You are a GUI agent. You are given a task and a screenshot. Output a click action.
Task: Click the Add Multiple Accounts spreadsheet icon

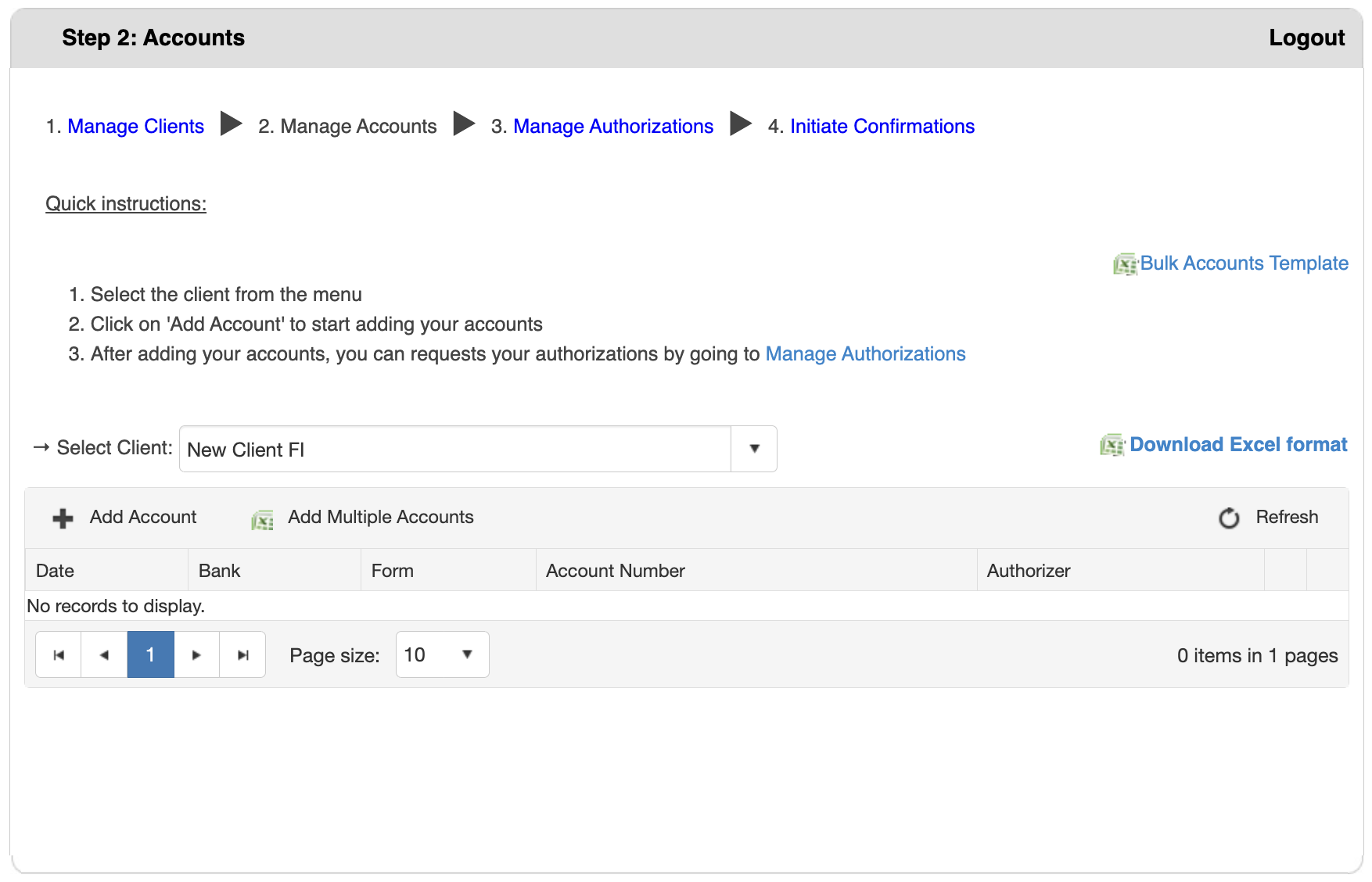tap(262, 518)
